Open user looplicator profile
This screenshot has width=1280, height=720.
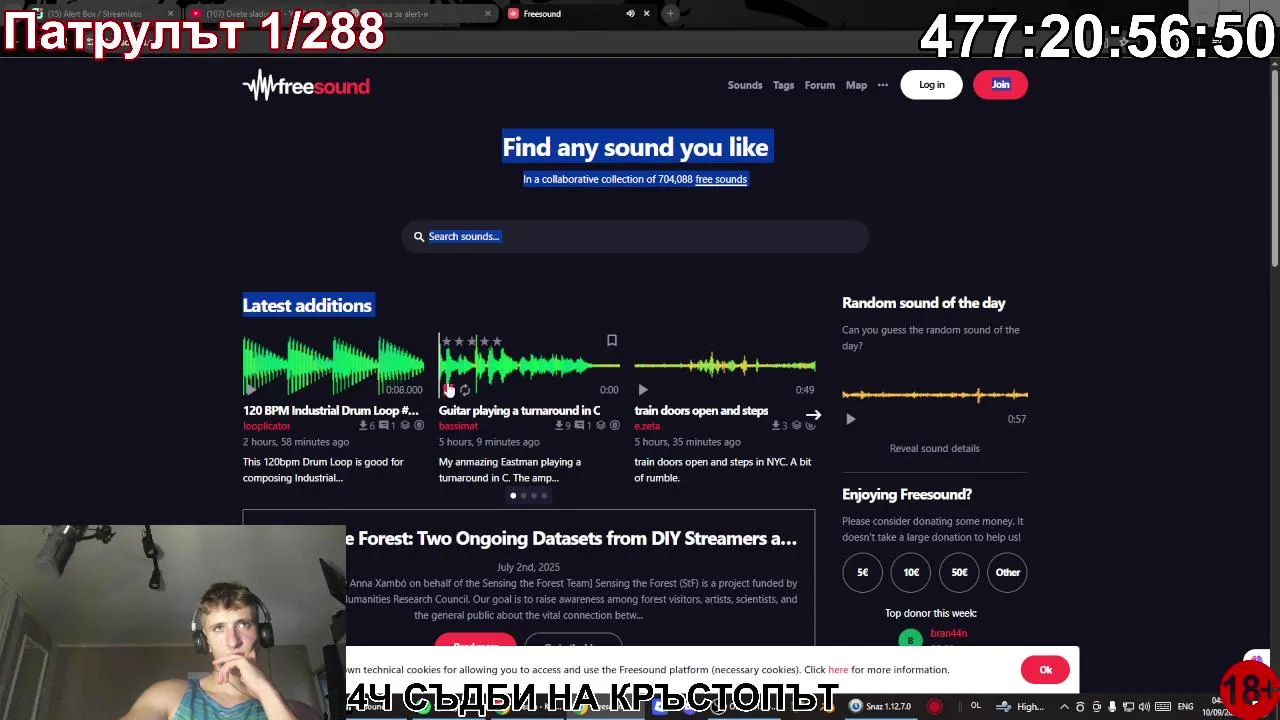coord(266,426)
